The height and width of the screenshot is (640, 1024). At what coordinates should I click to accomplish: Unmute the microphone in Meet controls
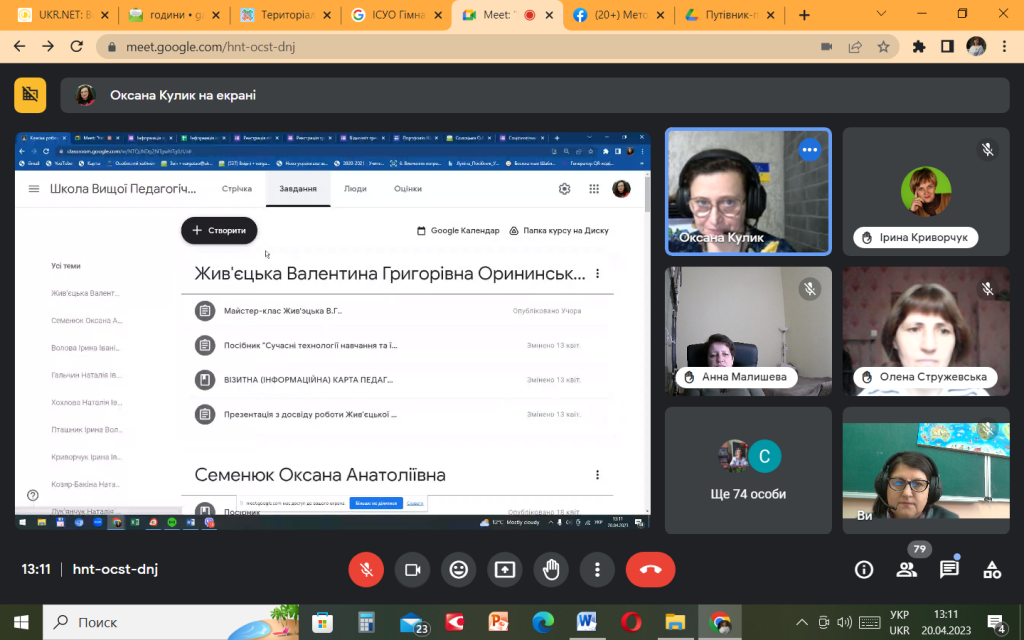[x=366, y=569]
